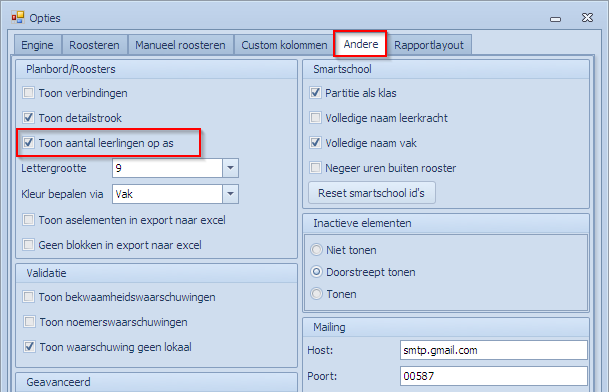The image size is (609, 392).
Task: Switch to the Roosteren tab
Action: (94, 45)
